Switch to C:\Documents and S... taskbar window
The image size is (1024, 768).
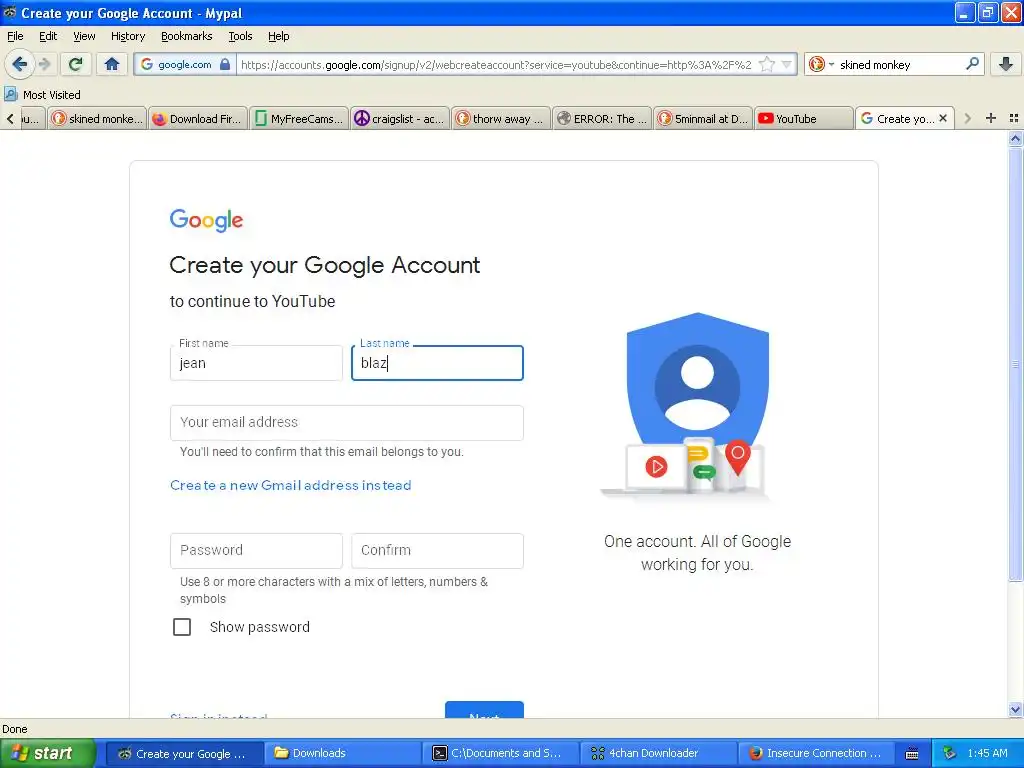pyautogui.click(x=502, y=753)
